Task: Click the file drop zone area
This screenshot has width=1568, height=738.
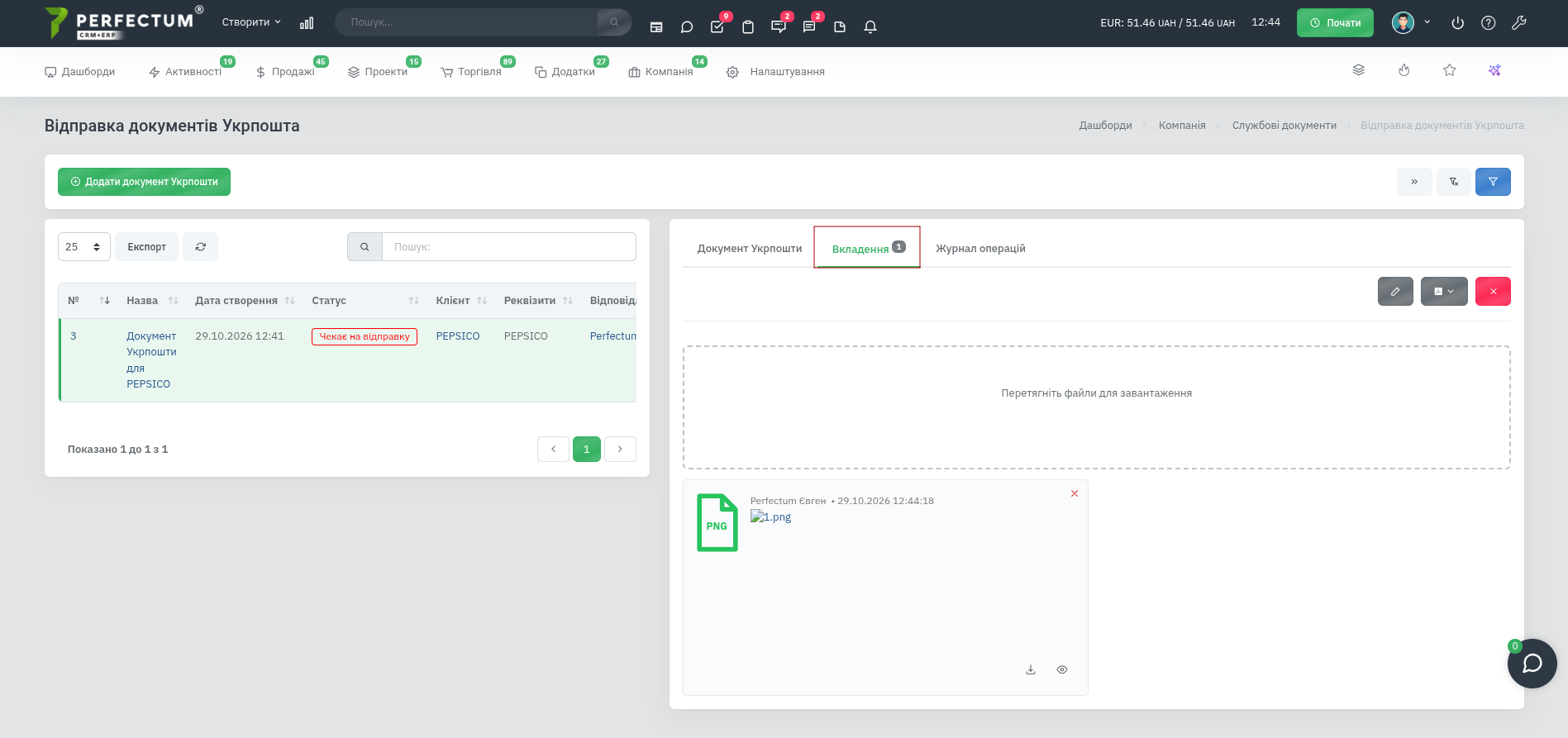Action: coord(1096,407)
